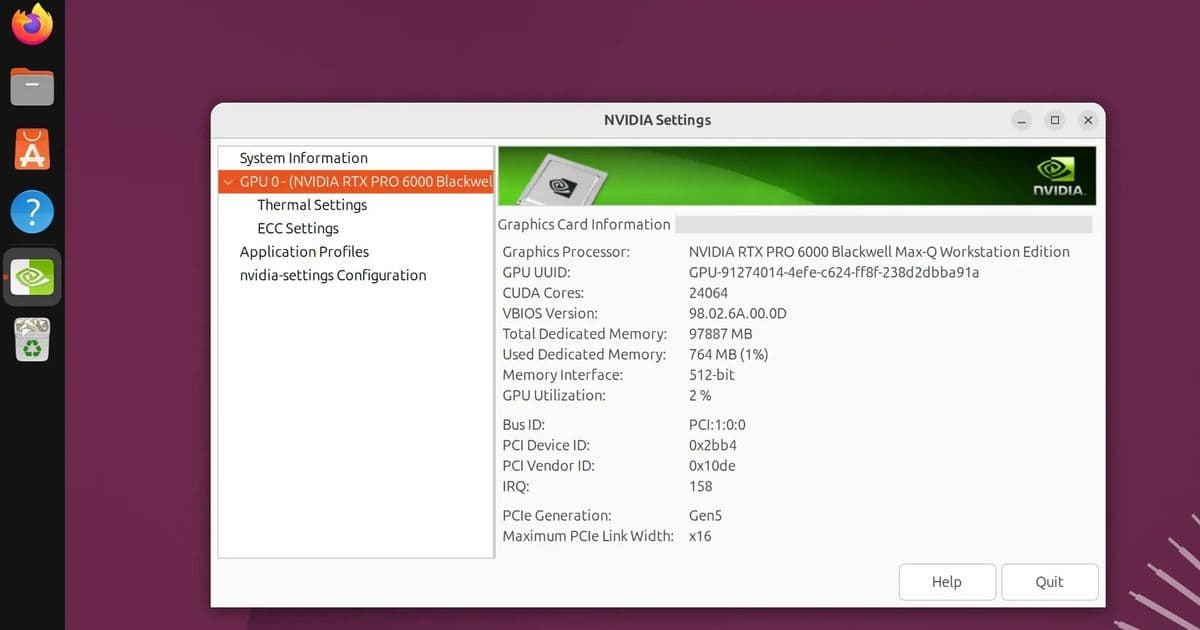Viewport: 1200px width, 630px height.
Task: Click the Graphics Card Information heading
Action: pos(584,225)
